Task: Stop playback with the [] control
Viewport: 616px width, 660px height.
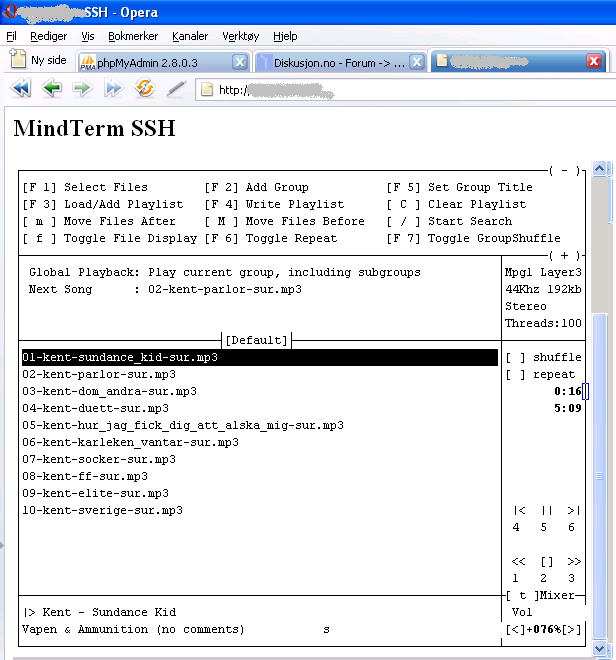Action: 547,561
